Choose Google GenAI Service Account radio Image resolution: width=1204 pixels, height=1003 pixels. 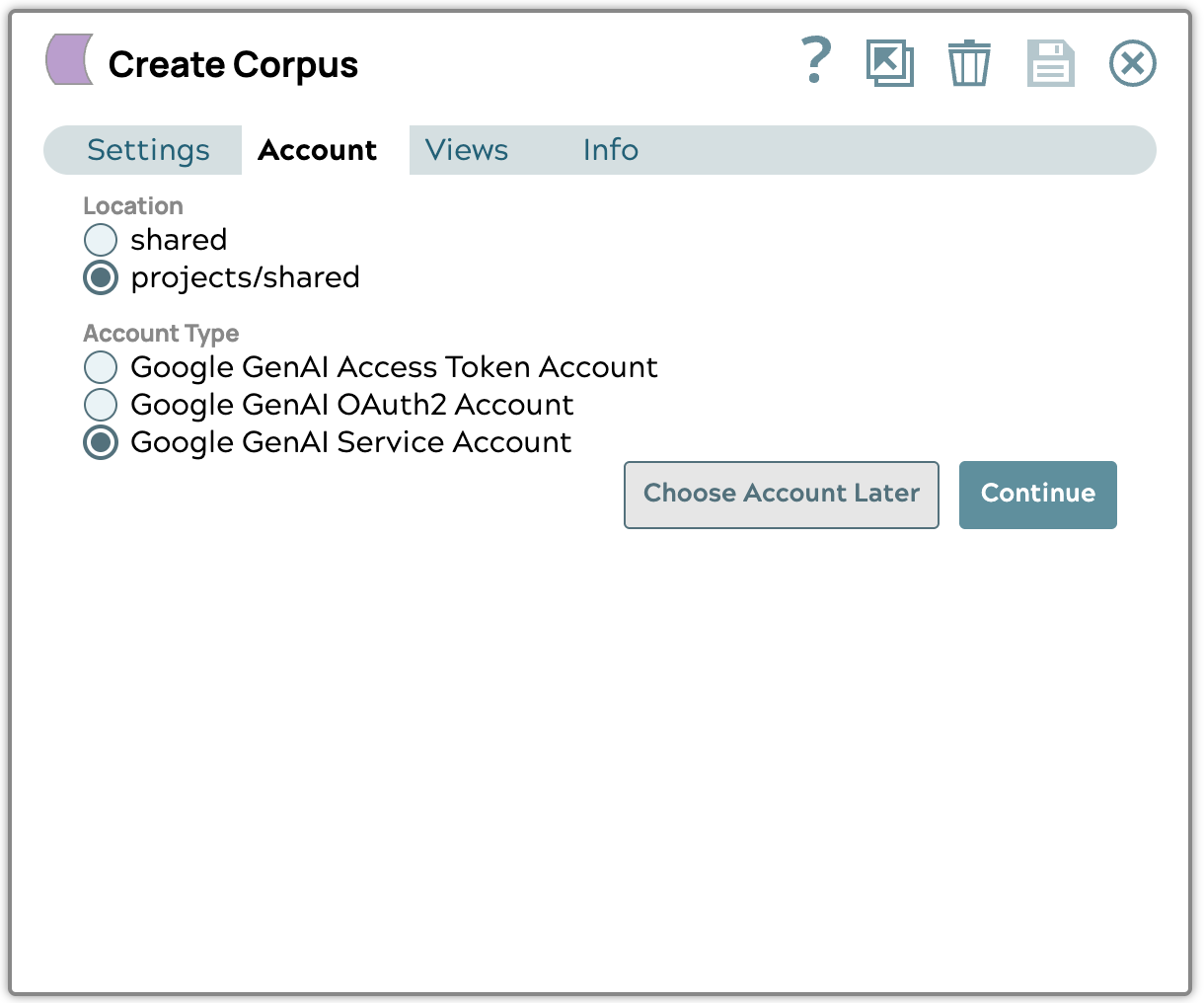[x=101, y=442]
